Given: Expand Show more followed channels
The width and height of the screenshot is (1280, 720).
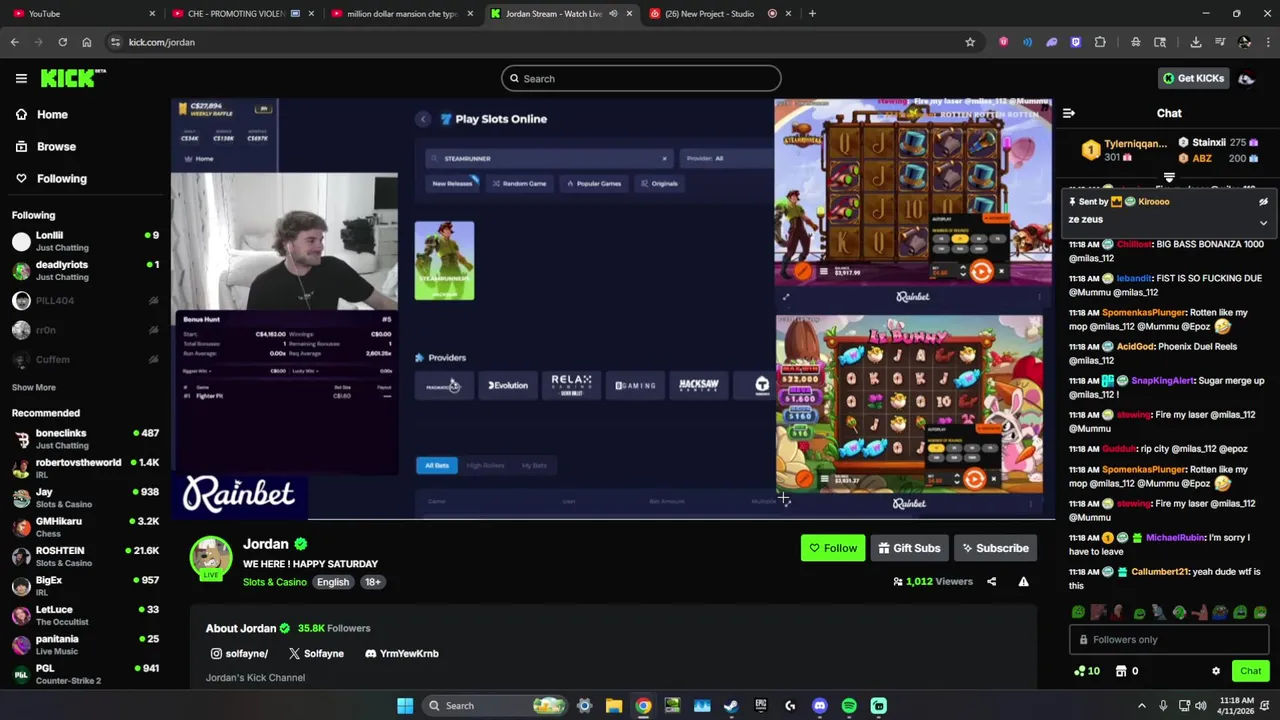Looking at the screenshot, I should pos(34,388).
